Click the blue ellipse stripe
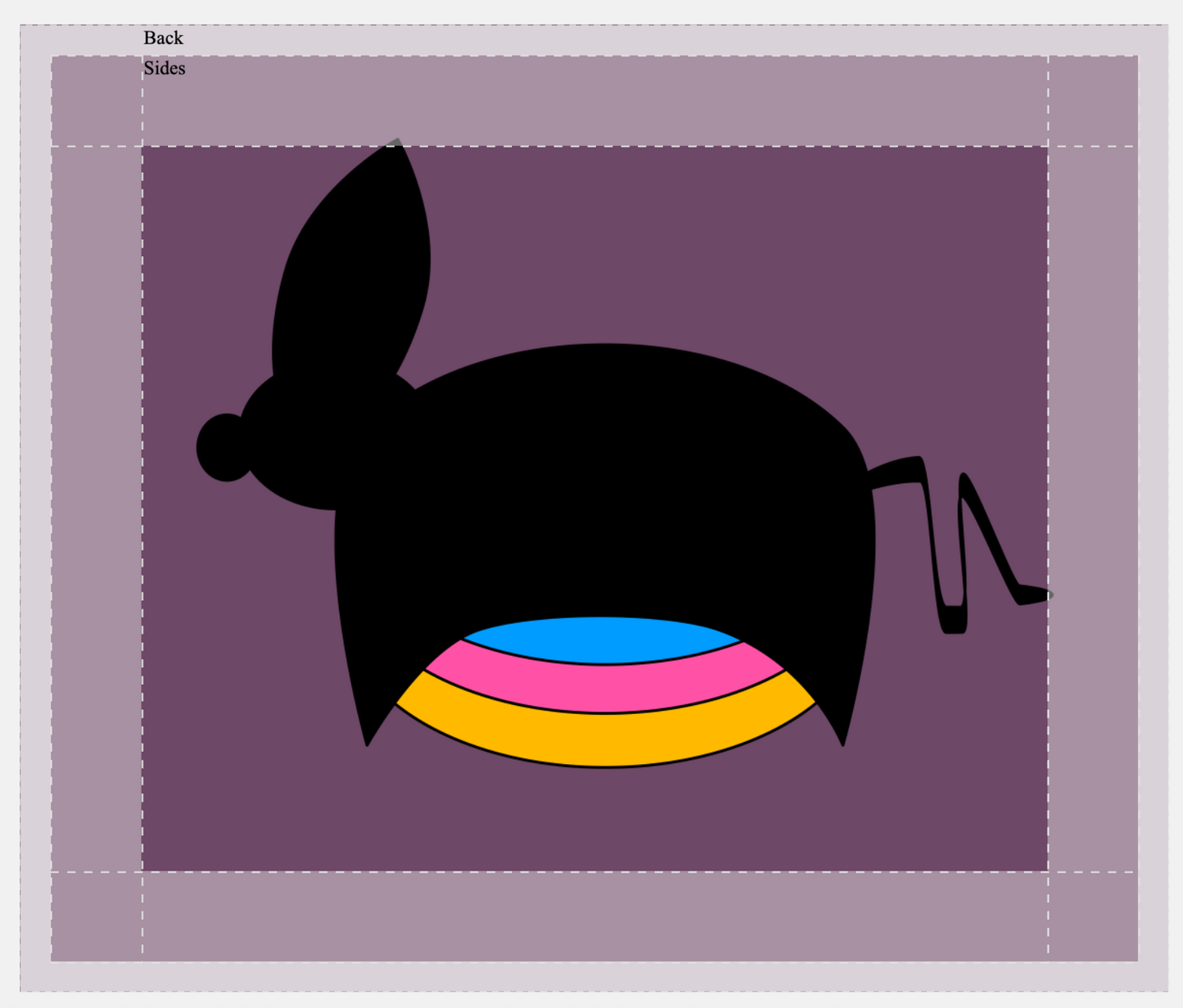 pyautogui.click(x=602, y=640)
